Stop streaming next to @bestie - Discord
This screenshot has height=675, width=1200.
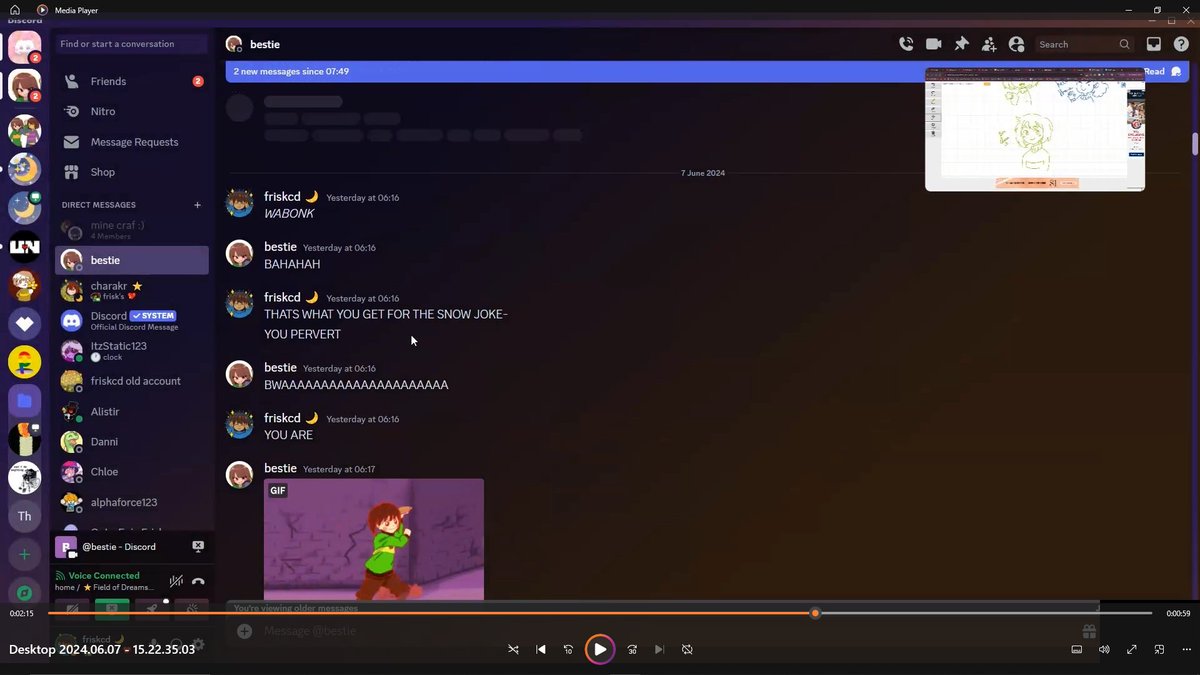(198, 546)
